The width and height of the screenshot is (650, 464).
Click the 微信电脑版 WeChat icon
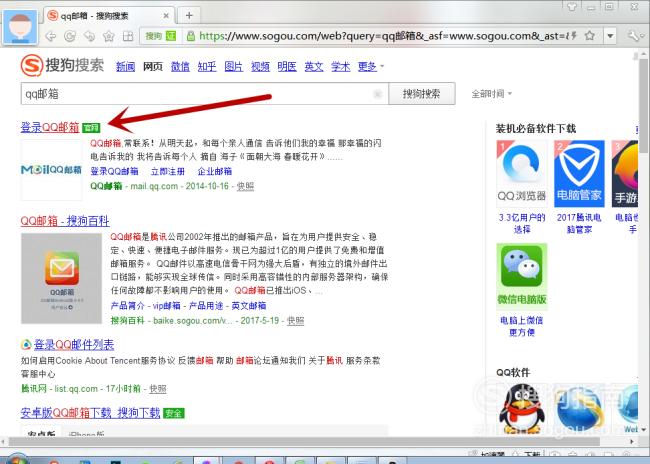[x=521, y=276]
